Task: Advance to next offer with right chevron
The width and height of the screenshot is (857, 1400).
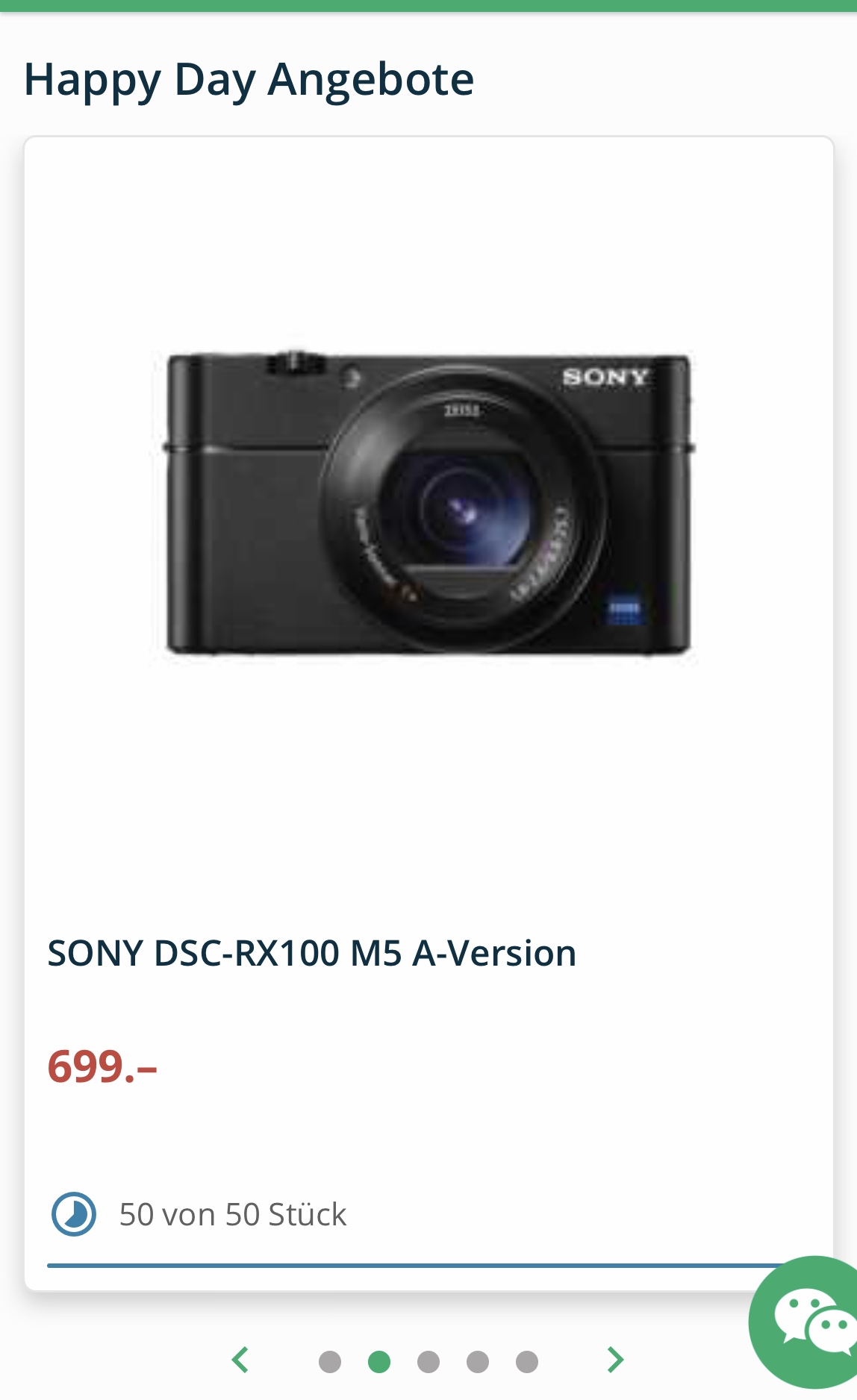Action: click(x=615, y=1360)
